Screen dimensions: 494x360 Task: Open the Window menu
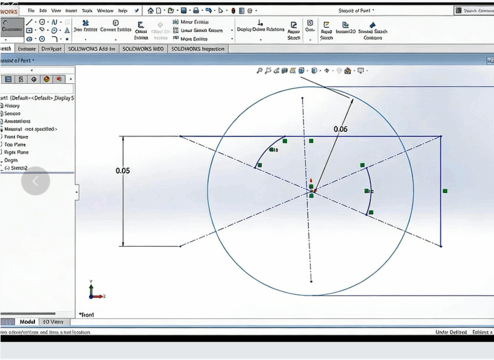105,11
